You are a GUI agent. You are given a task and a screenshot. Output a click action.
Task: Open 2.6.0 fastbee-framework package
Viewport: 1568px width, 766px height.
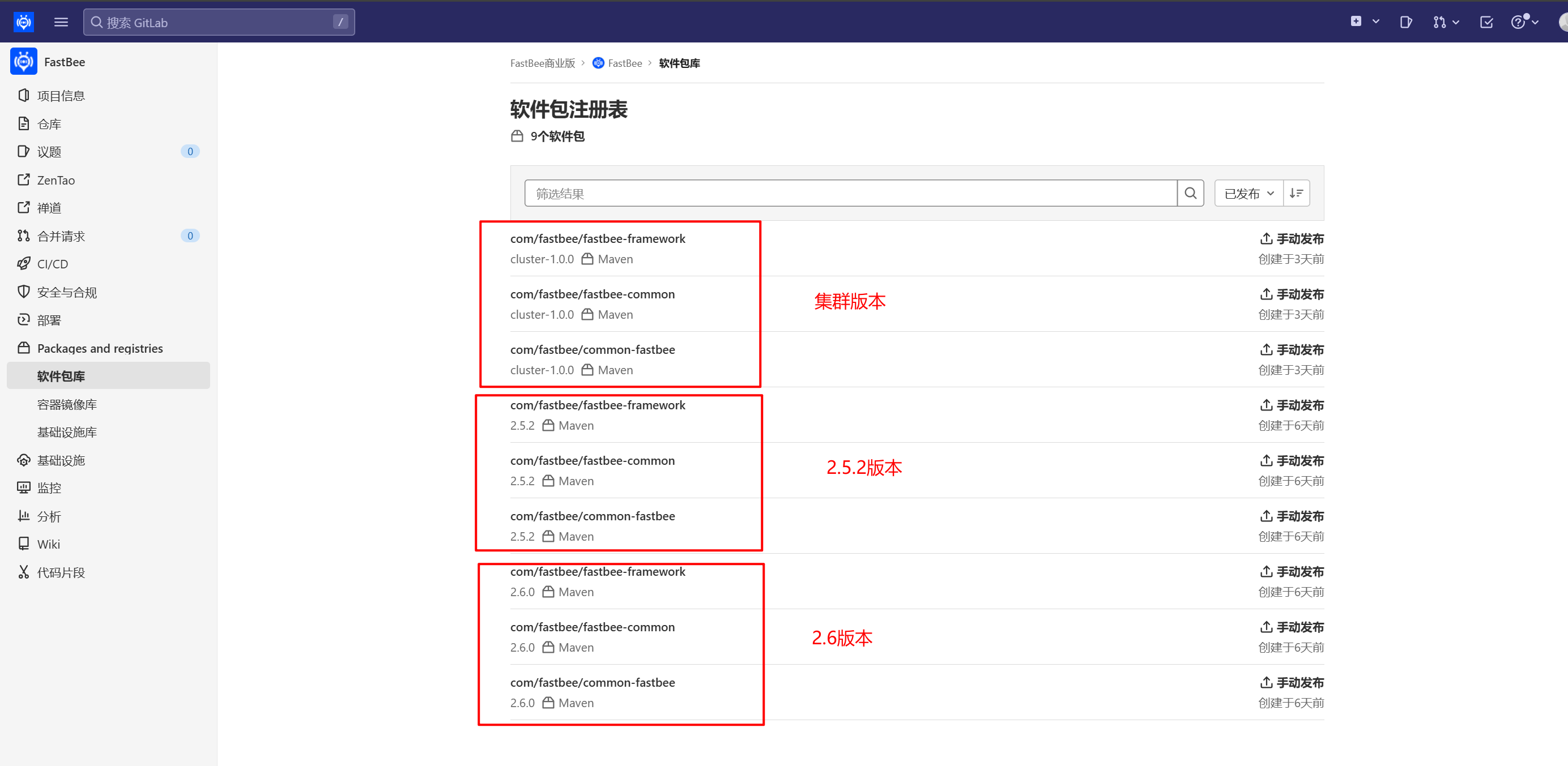pyautogui.click(x=598, y=572)
